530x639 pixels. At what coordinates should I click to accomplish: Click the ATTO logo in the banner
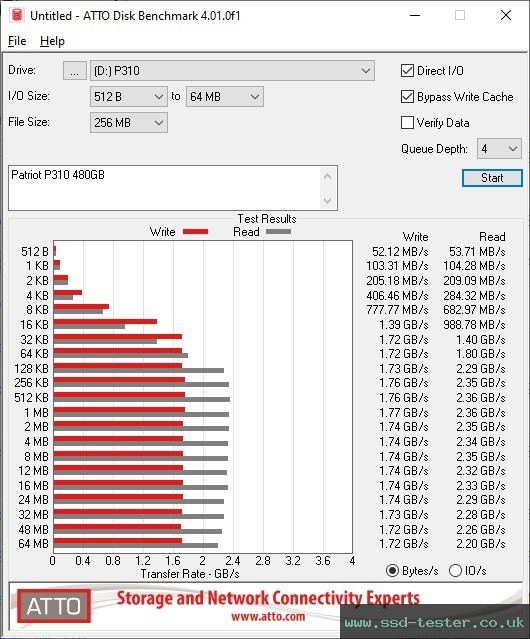[x=53, y=606]
